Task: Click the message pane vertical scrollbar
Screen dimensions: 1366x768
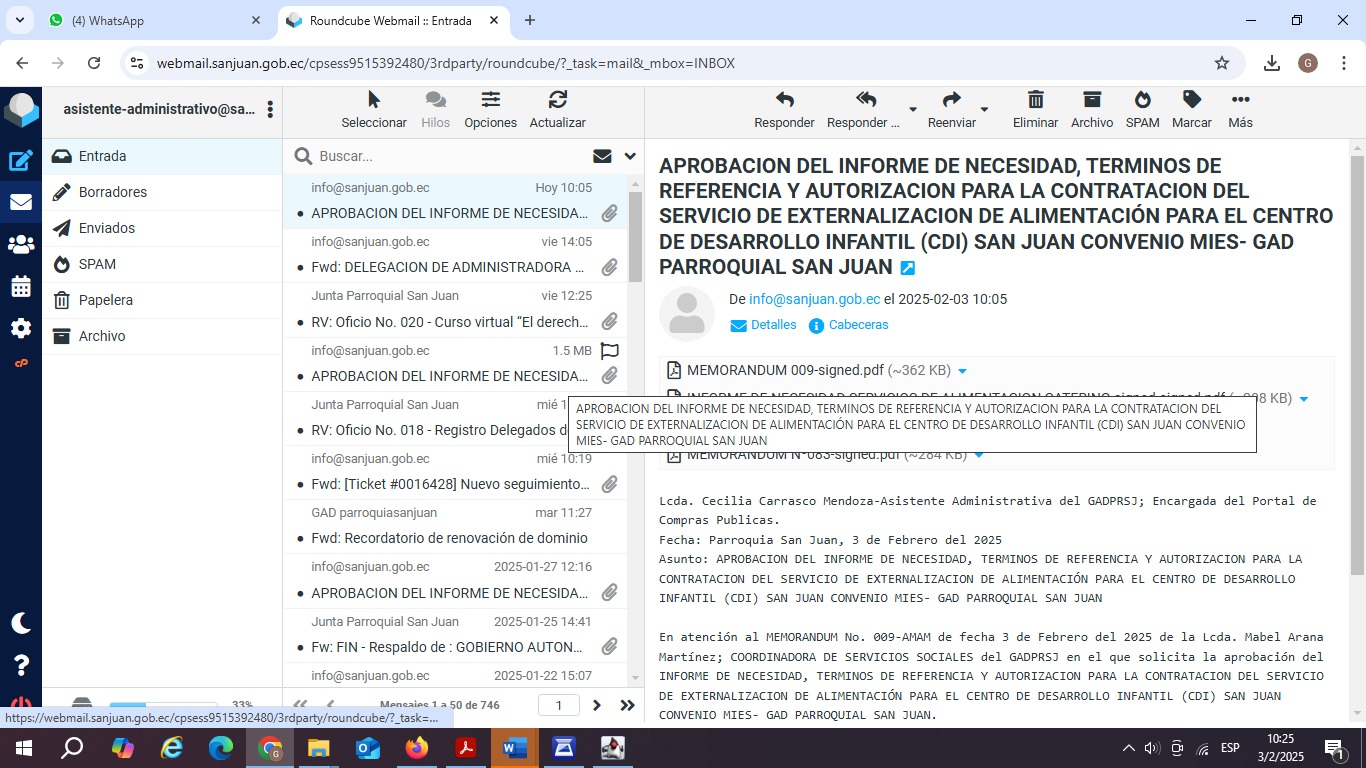Action: pyautogui.click(x=1357, y=365)
